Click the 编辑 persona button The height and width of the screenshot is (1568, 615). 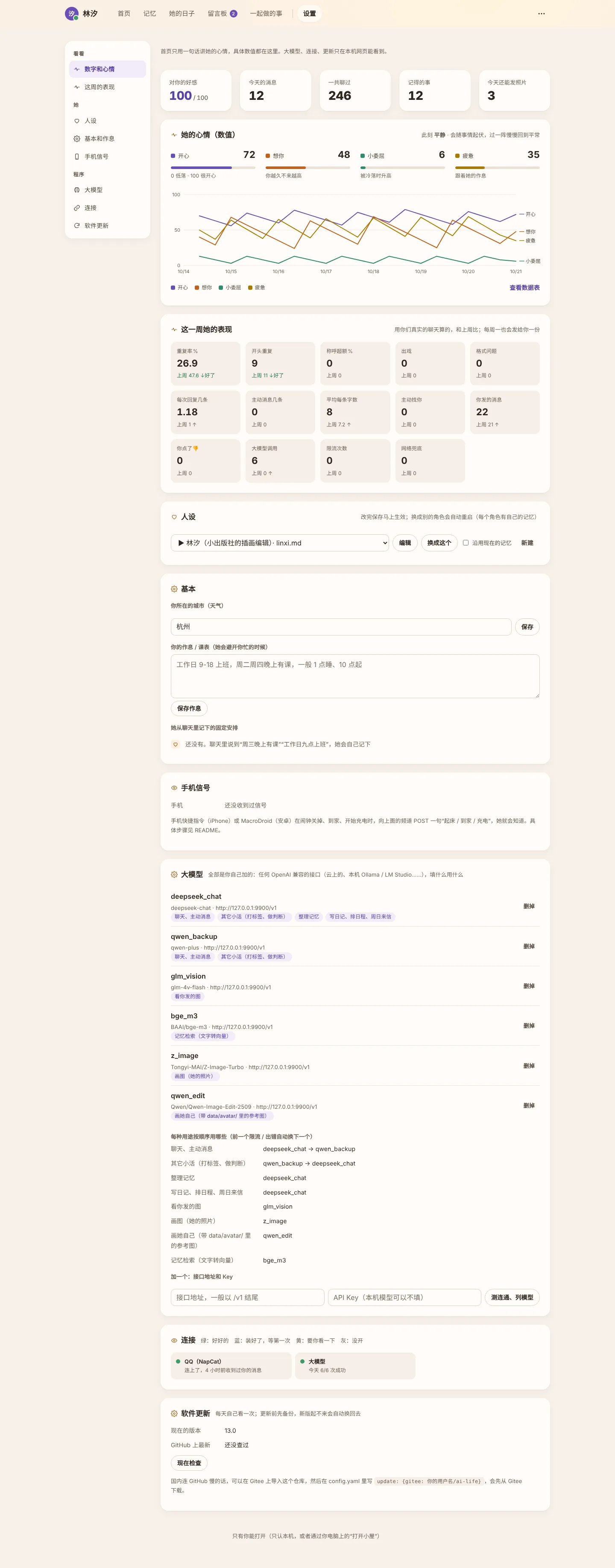(405, 543)
